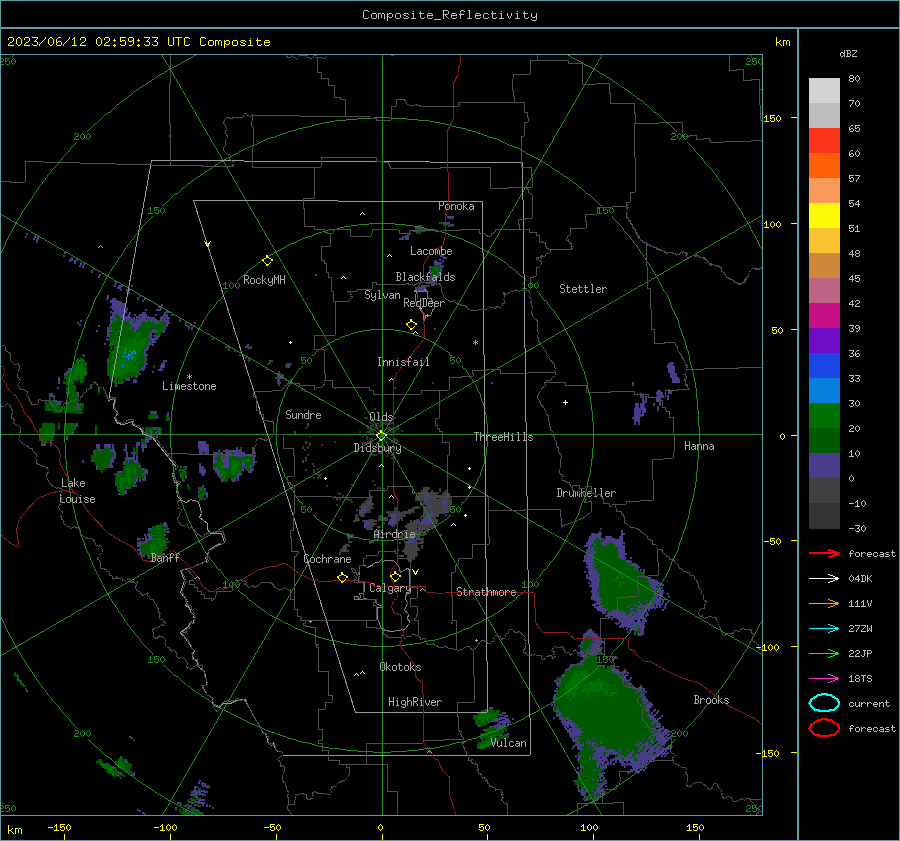This screenshot has width=900, height=841.
Task: Click the Cochrane label
Action: (327, 559)
